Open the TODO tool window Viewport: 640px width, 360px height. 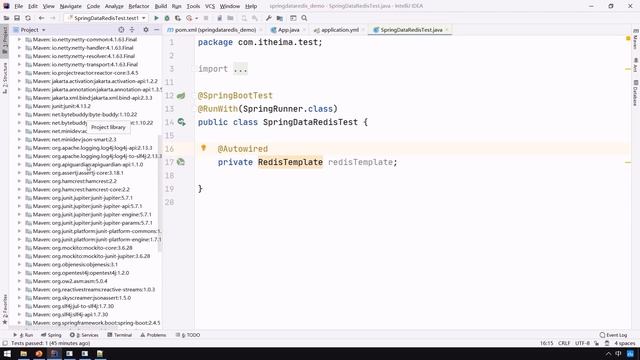[188, 335]
